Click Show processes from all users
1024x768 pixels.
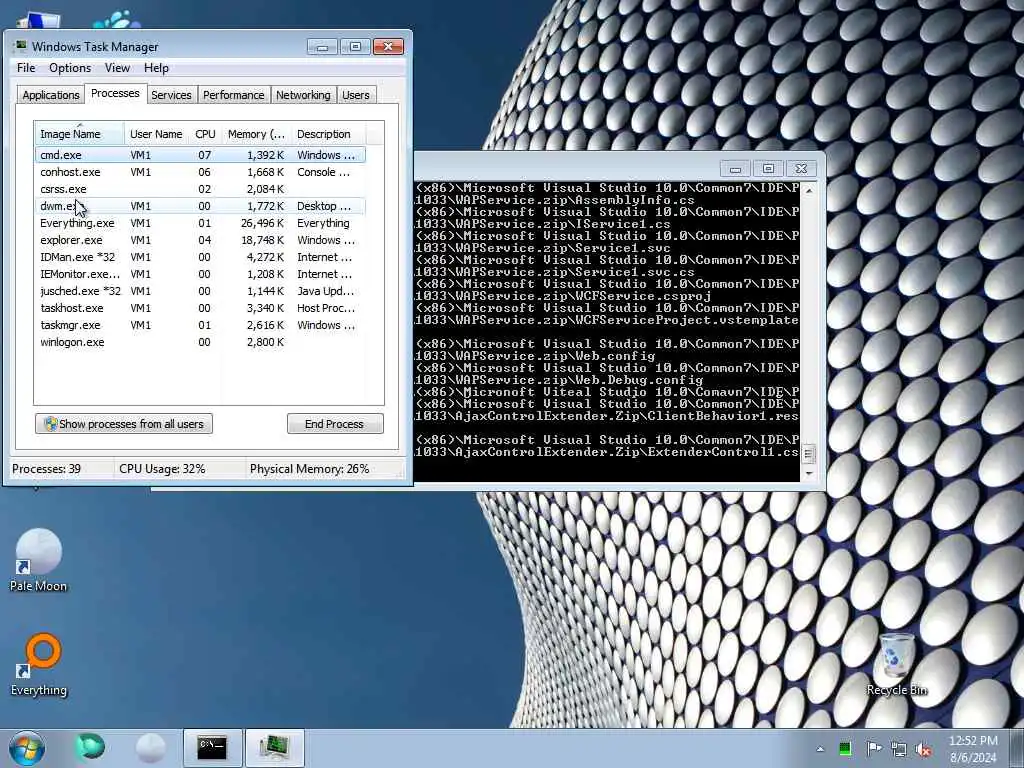pos(124,424)
